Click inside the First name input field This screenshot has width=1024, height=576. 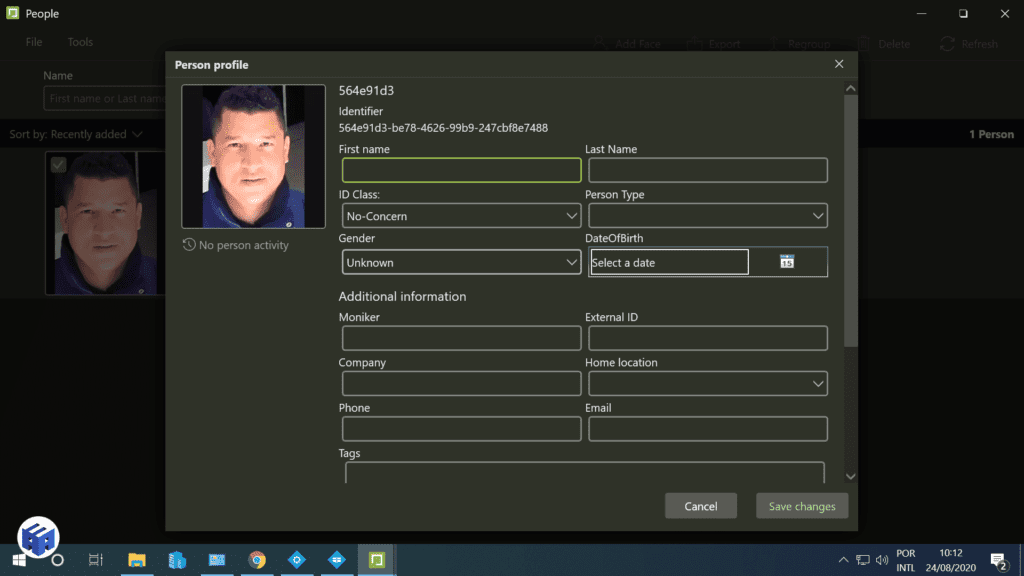[461, 170]
